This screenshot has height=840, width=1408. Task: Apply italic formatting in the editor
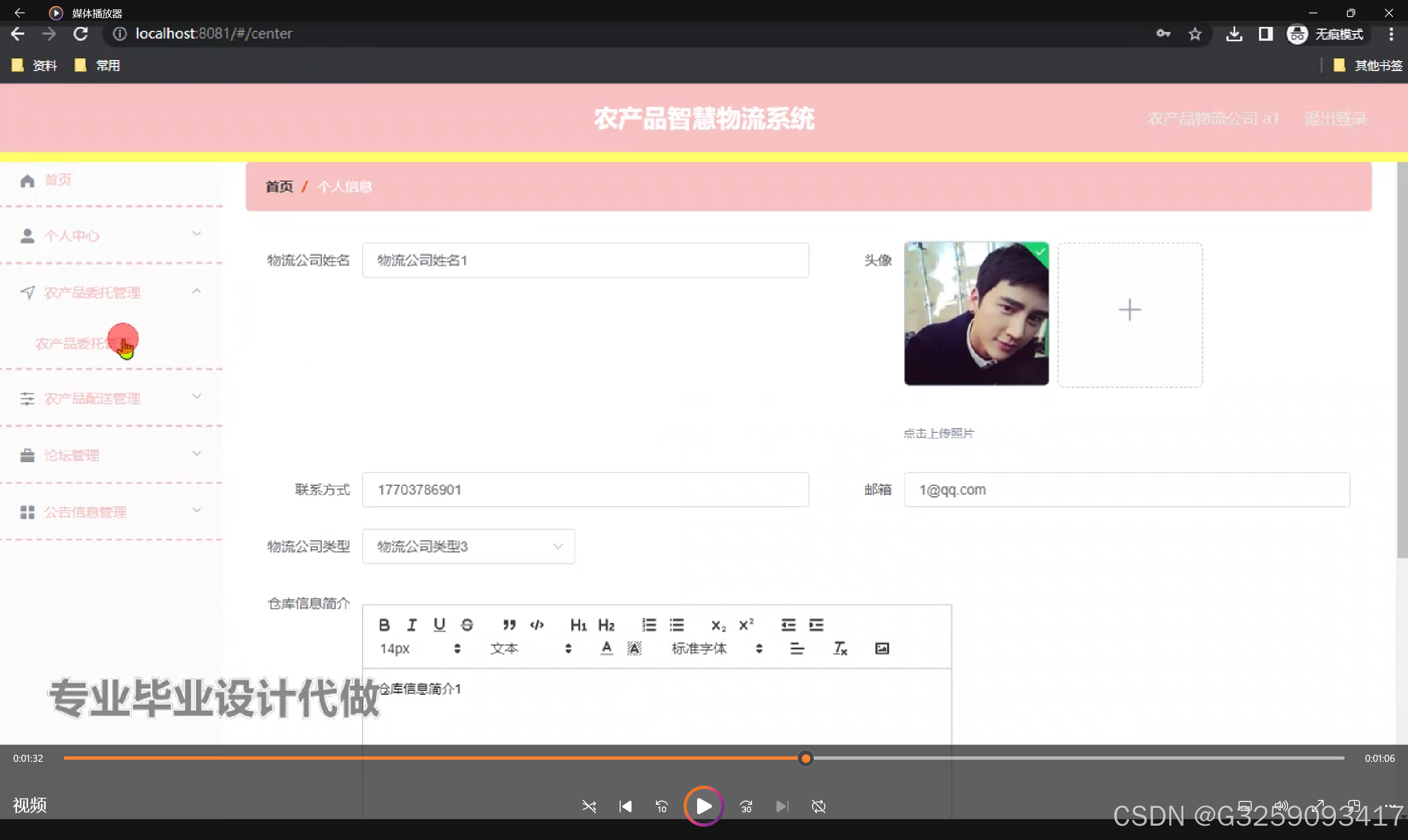point(412,624)
